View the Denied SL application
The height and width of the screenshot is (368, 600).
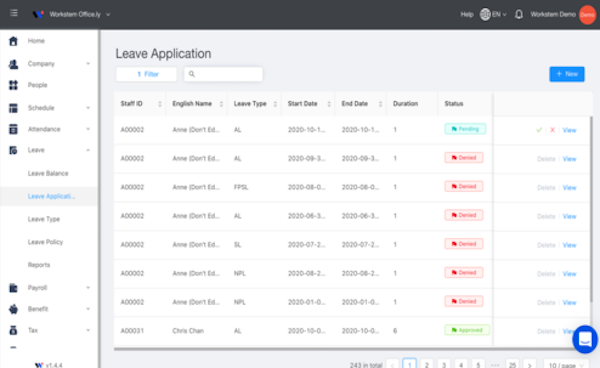[569, 245]
